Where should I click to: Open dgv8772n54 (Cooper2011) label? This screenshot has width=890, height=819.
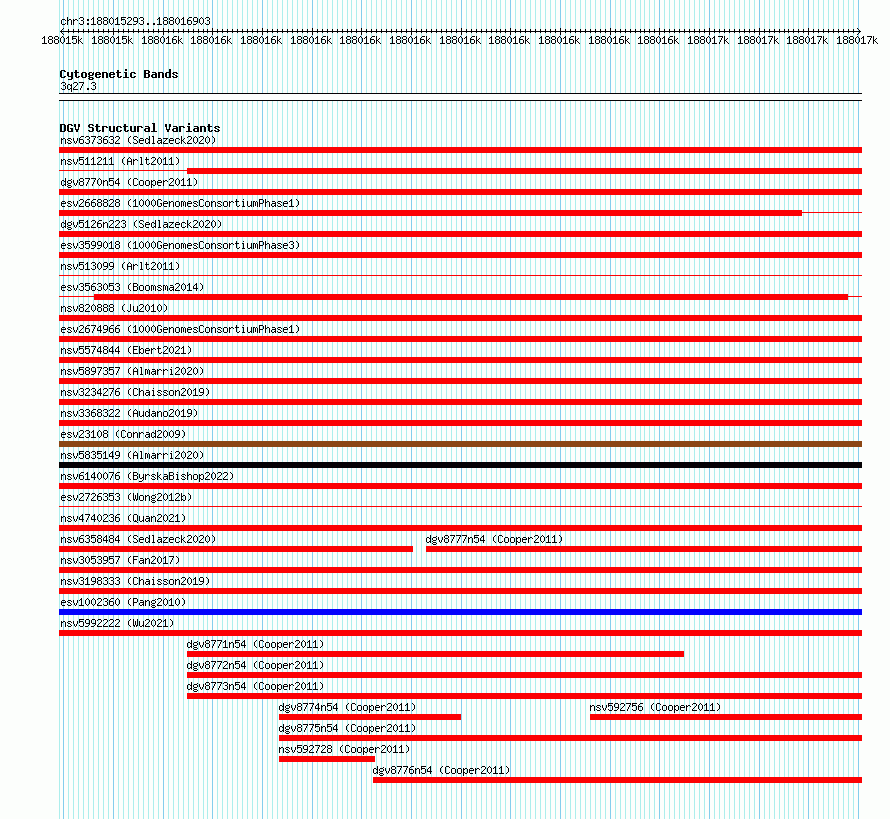pos(255,665)
